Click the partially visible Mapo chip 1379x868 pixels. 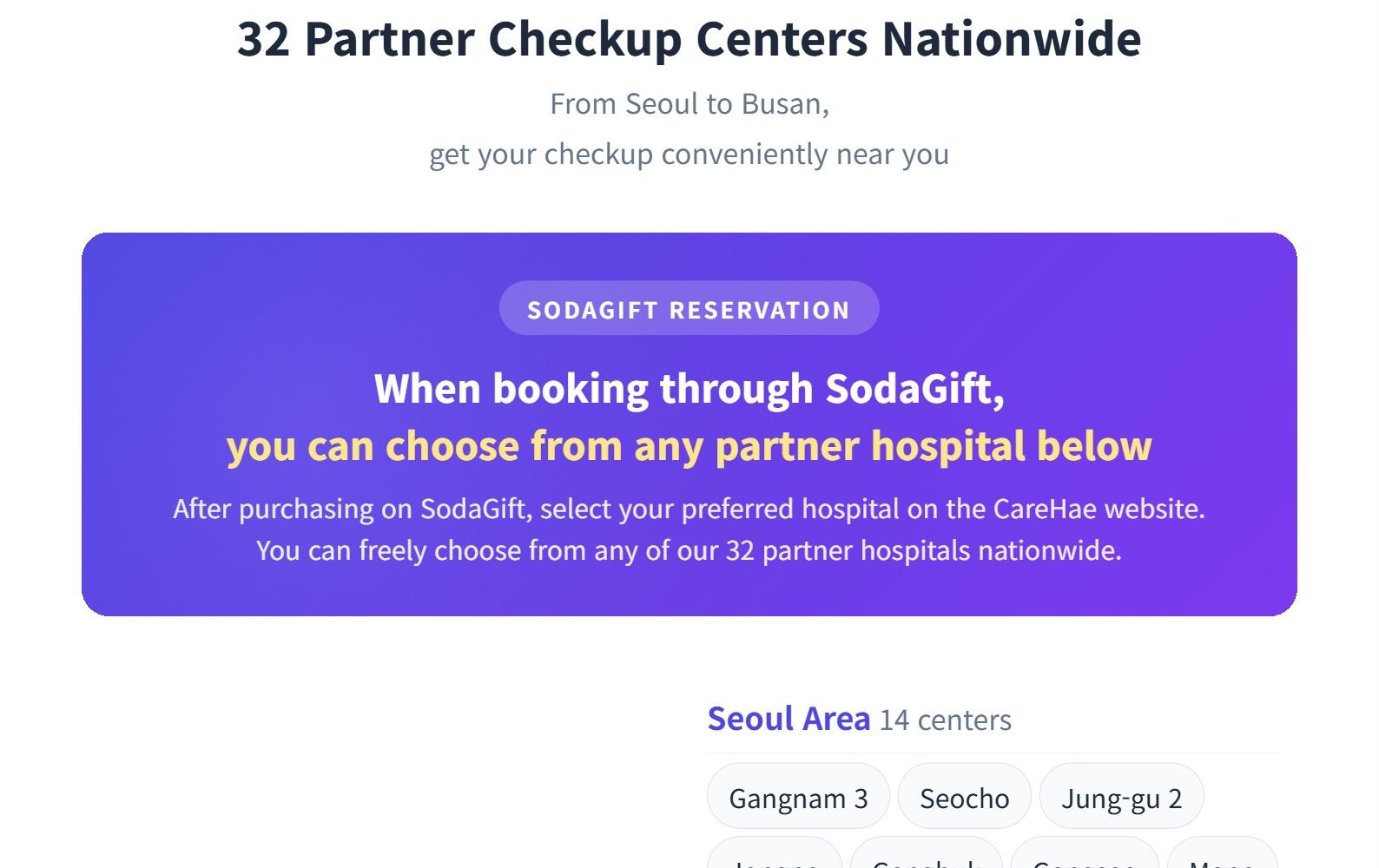[1222, 858]
